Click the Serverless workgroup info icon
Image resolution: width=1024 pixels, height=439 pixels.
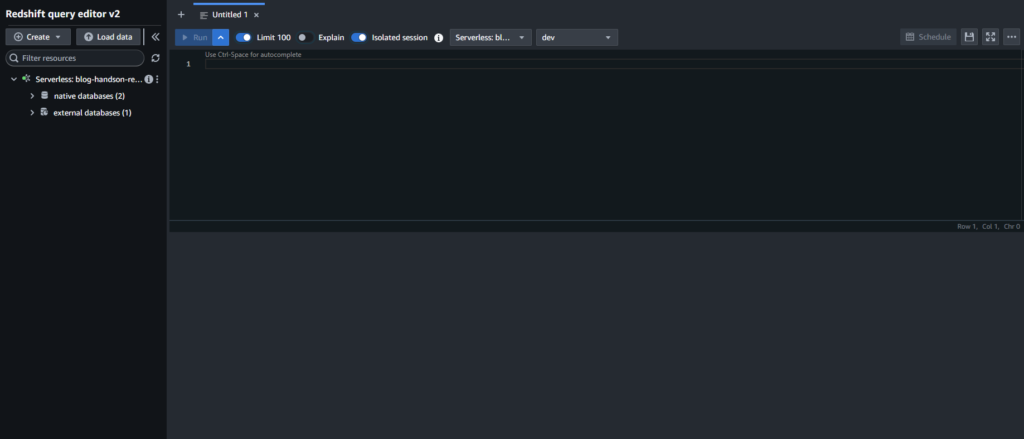(x=149, y=79)
